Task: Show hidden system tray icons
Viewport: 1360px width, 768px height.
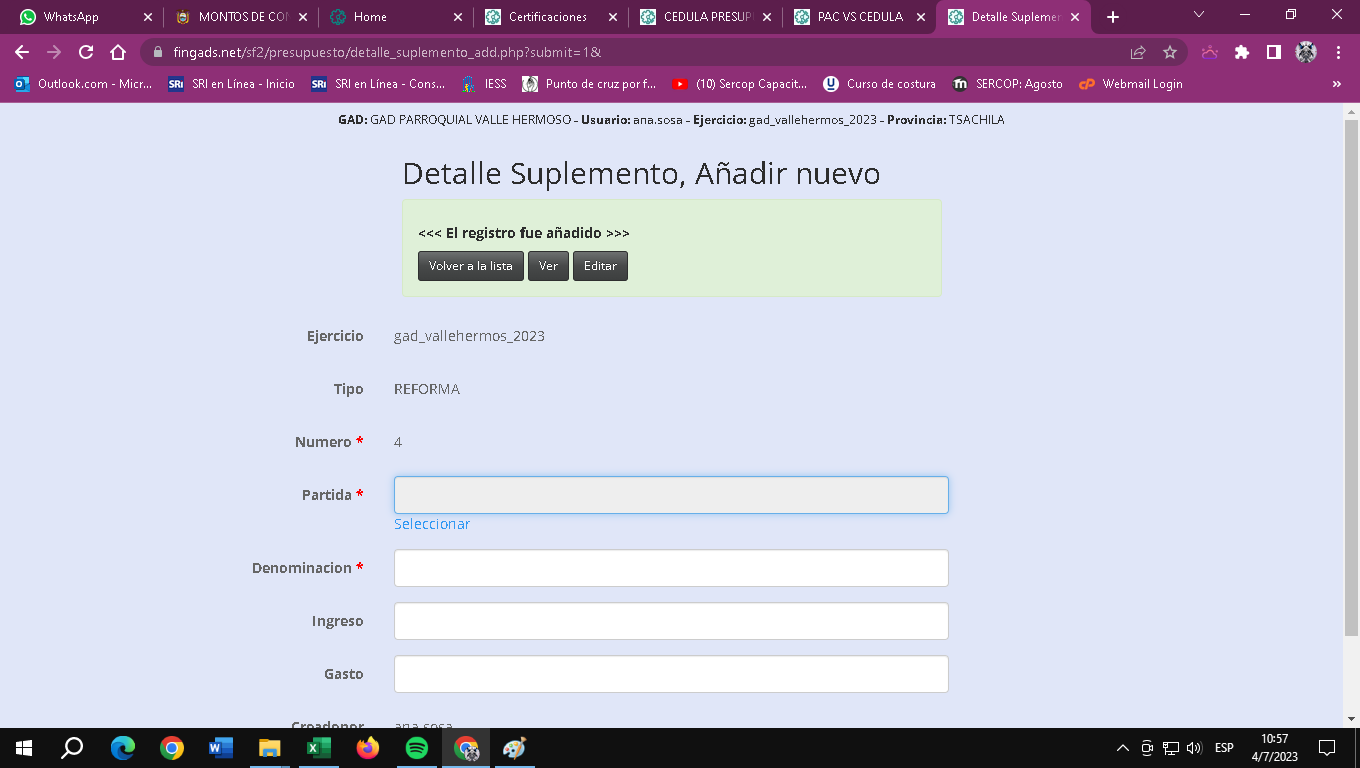Action: click(1122, 748)
